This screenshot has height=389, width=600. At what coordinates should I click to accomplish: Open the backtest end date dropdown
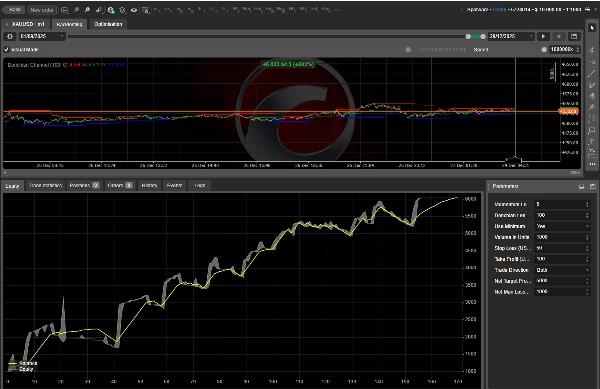point(511,36)
